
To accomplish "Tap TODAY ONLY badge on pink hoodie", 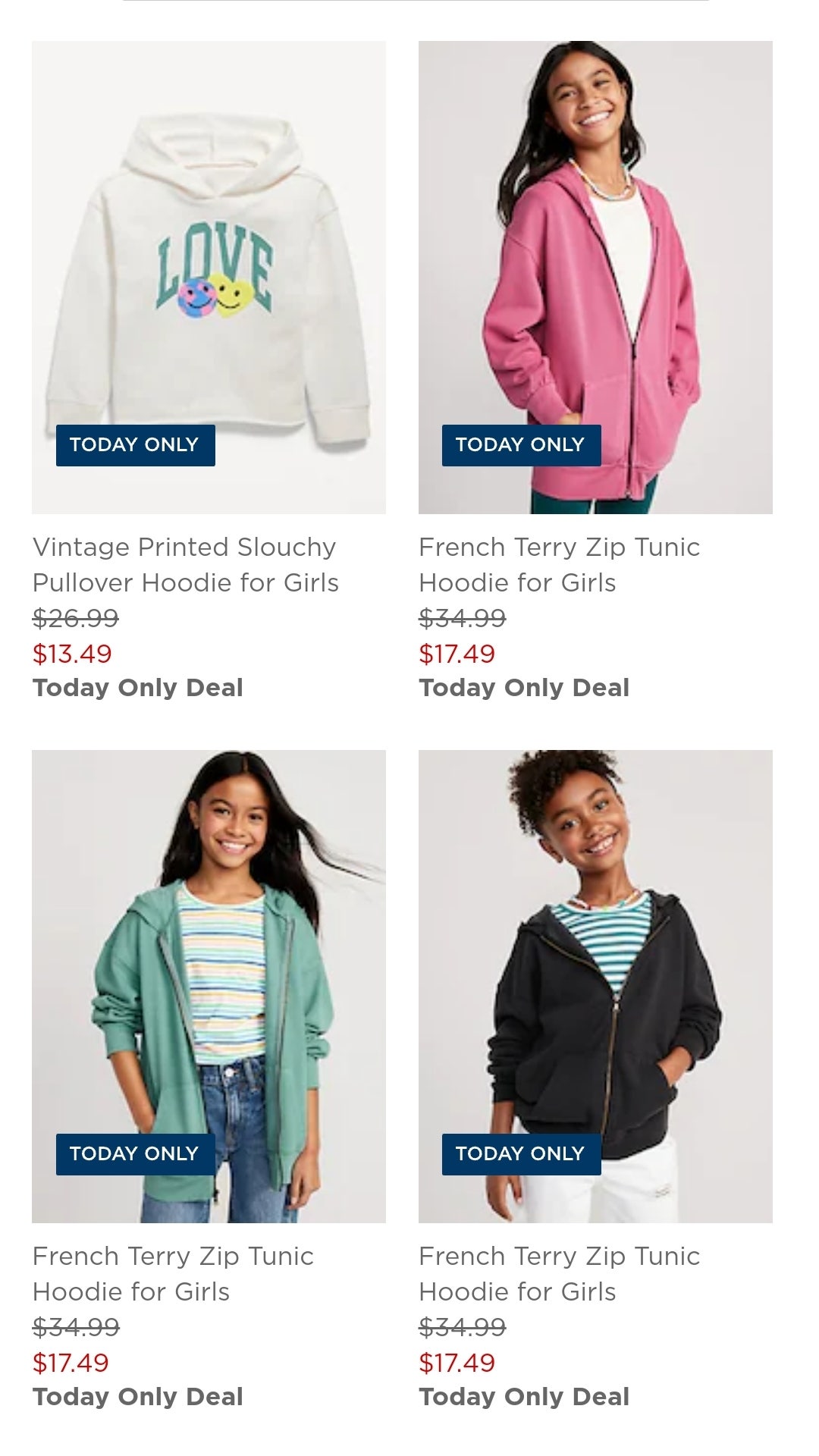I will pyautogui.click(x=521, y=445).
